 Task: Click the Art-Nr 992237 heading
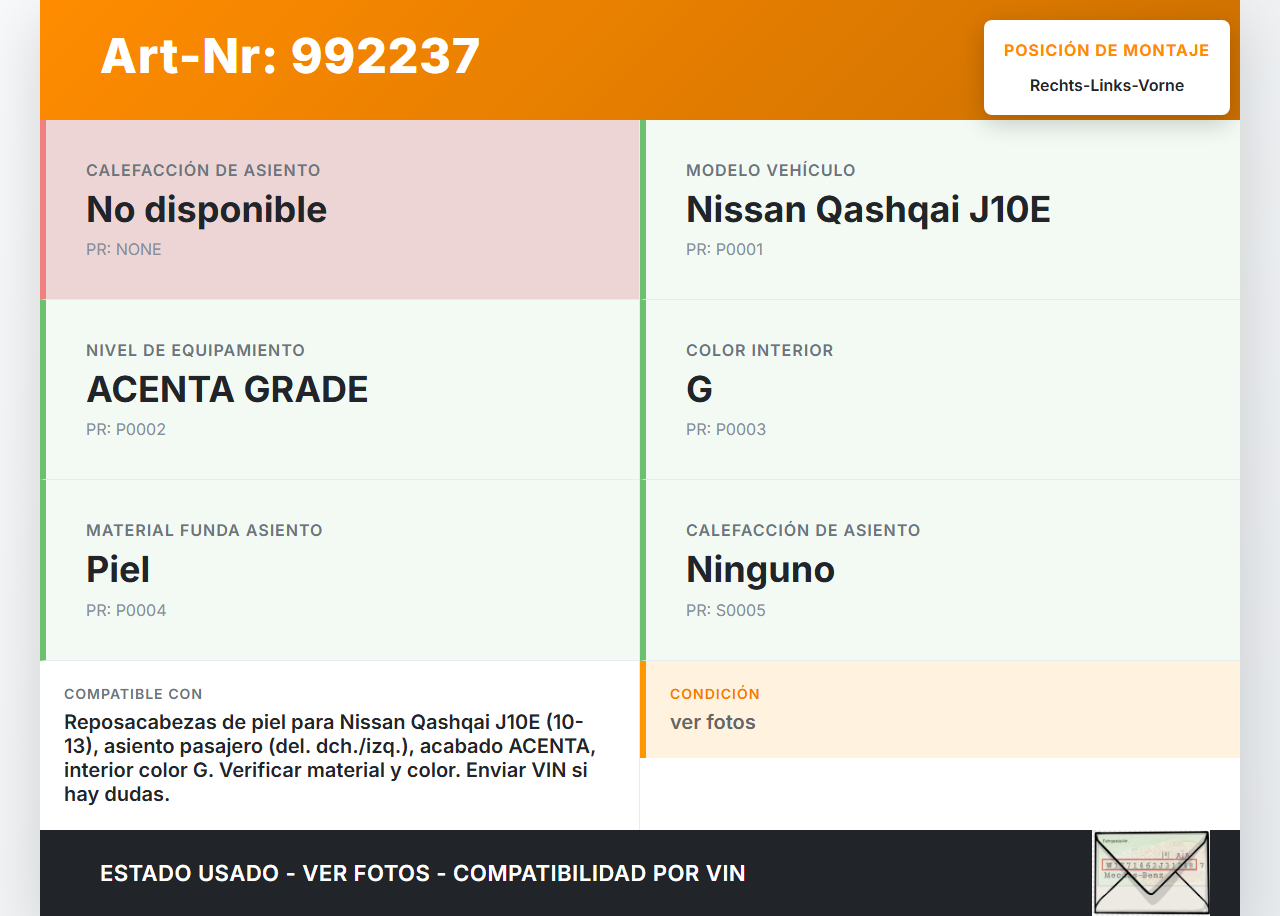click(x=290, y=56)
